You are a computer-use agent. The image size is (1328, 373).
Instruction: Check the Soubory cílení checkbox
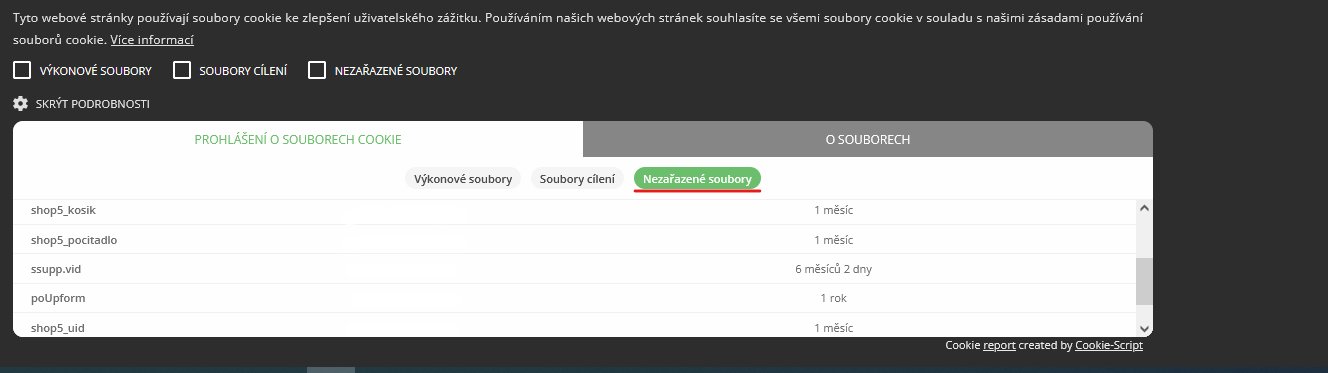click(x=182, y=70)
